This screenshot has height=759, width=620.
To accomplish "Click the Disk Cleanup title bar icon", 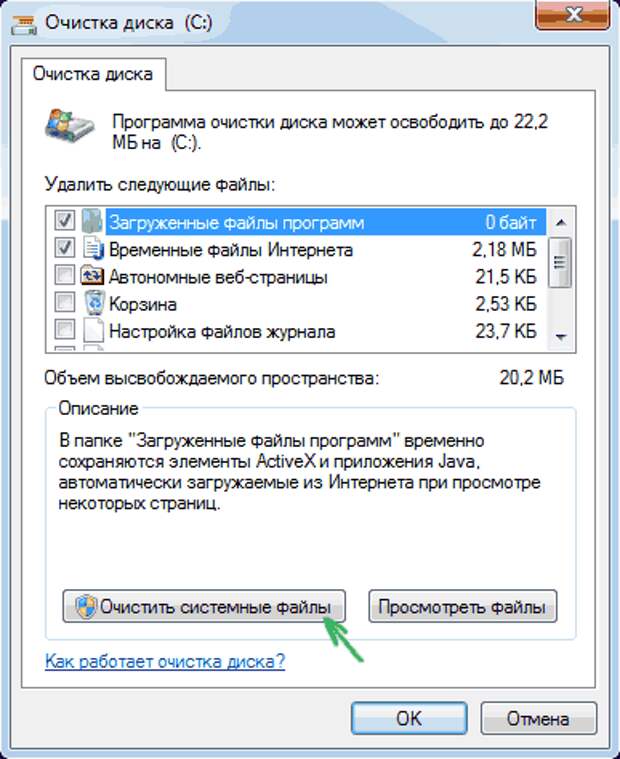I will point(24,24).
